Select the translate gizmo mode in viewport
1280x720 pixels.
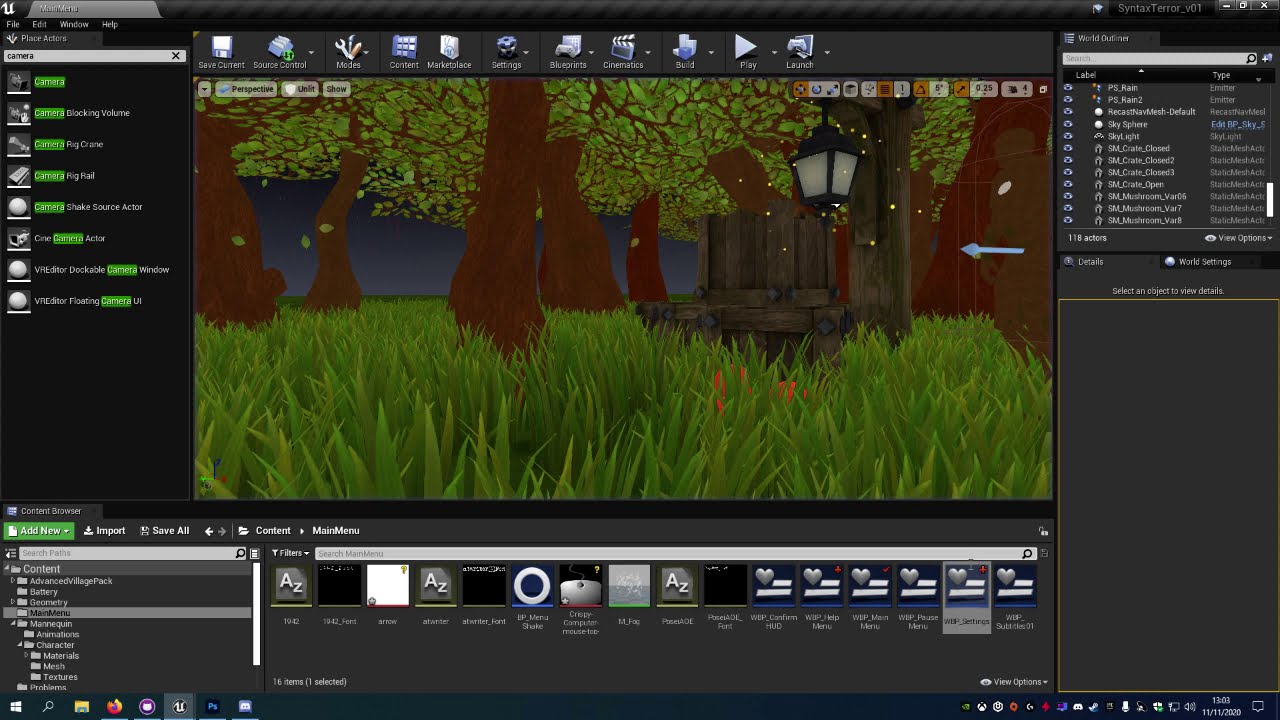pos(800,89)
